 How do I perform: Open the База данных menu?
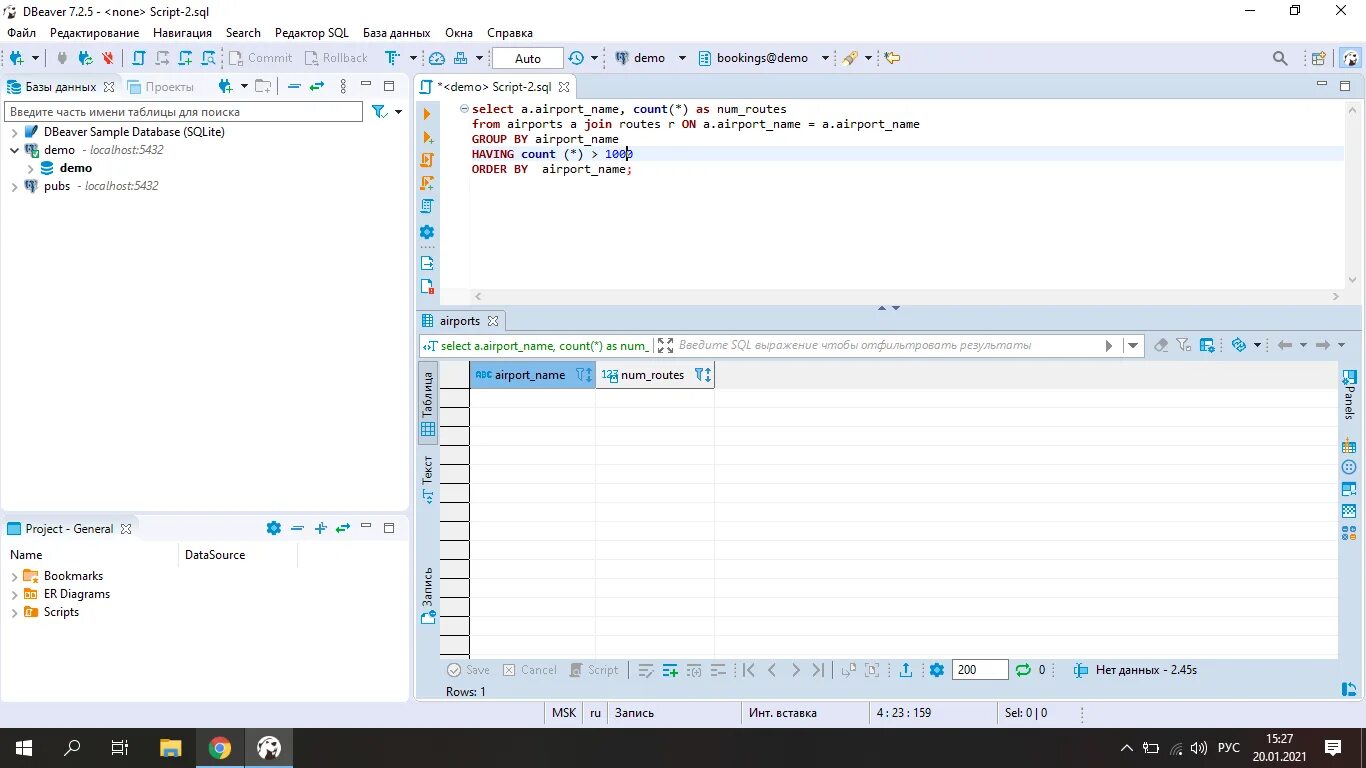point(396,33)
